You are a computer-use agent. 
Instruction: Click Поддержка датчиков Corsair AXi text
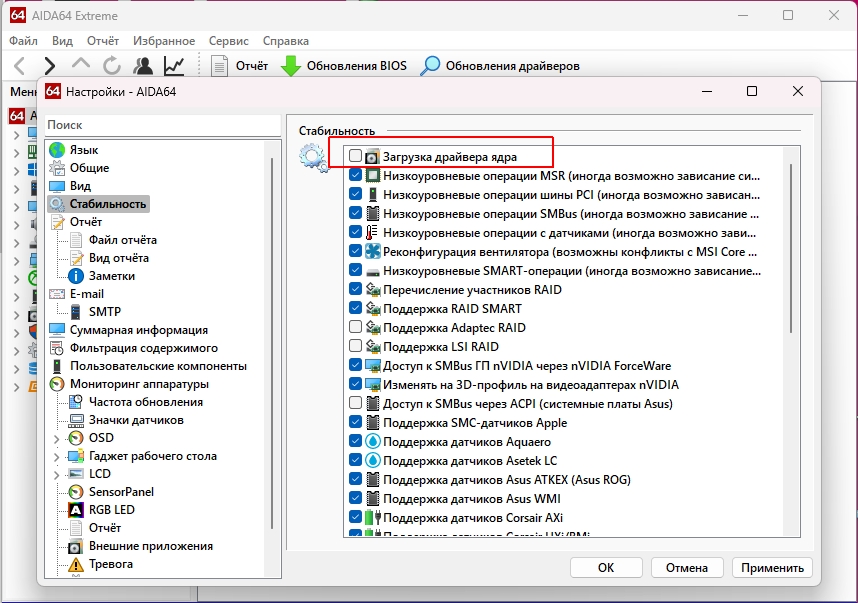pyautogui.click(x=473, y=518)
